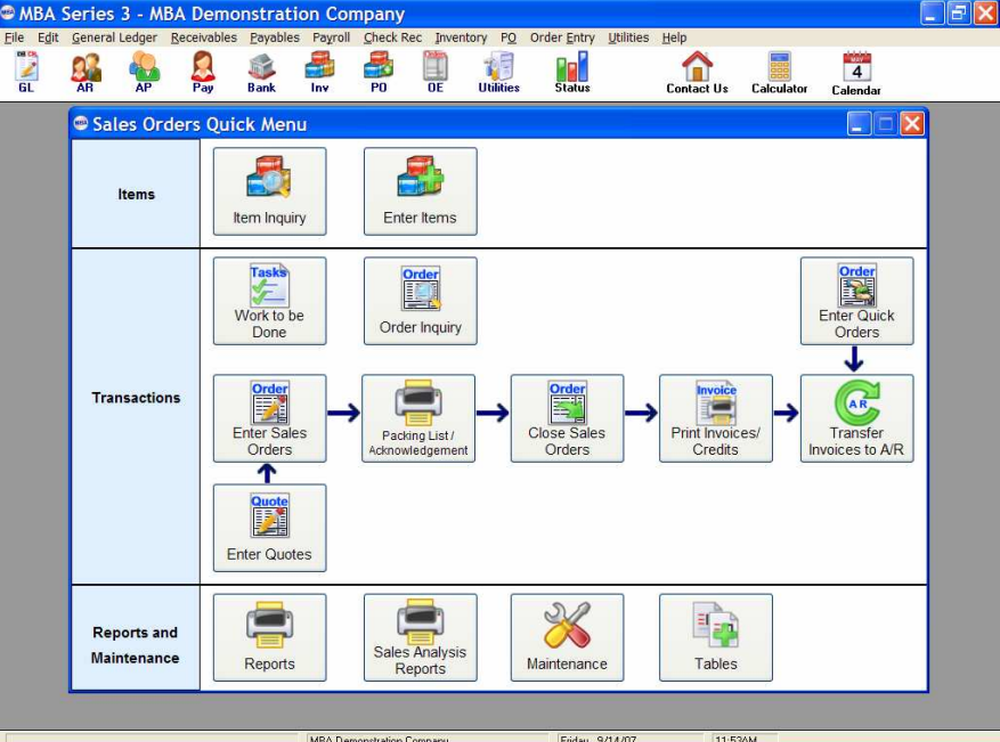
Task: Click the Reports and Maintenance section label
Action: 135,645
